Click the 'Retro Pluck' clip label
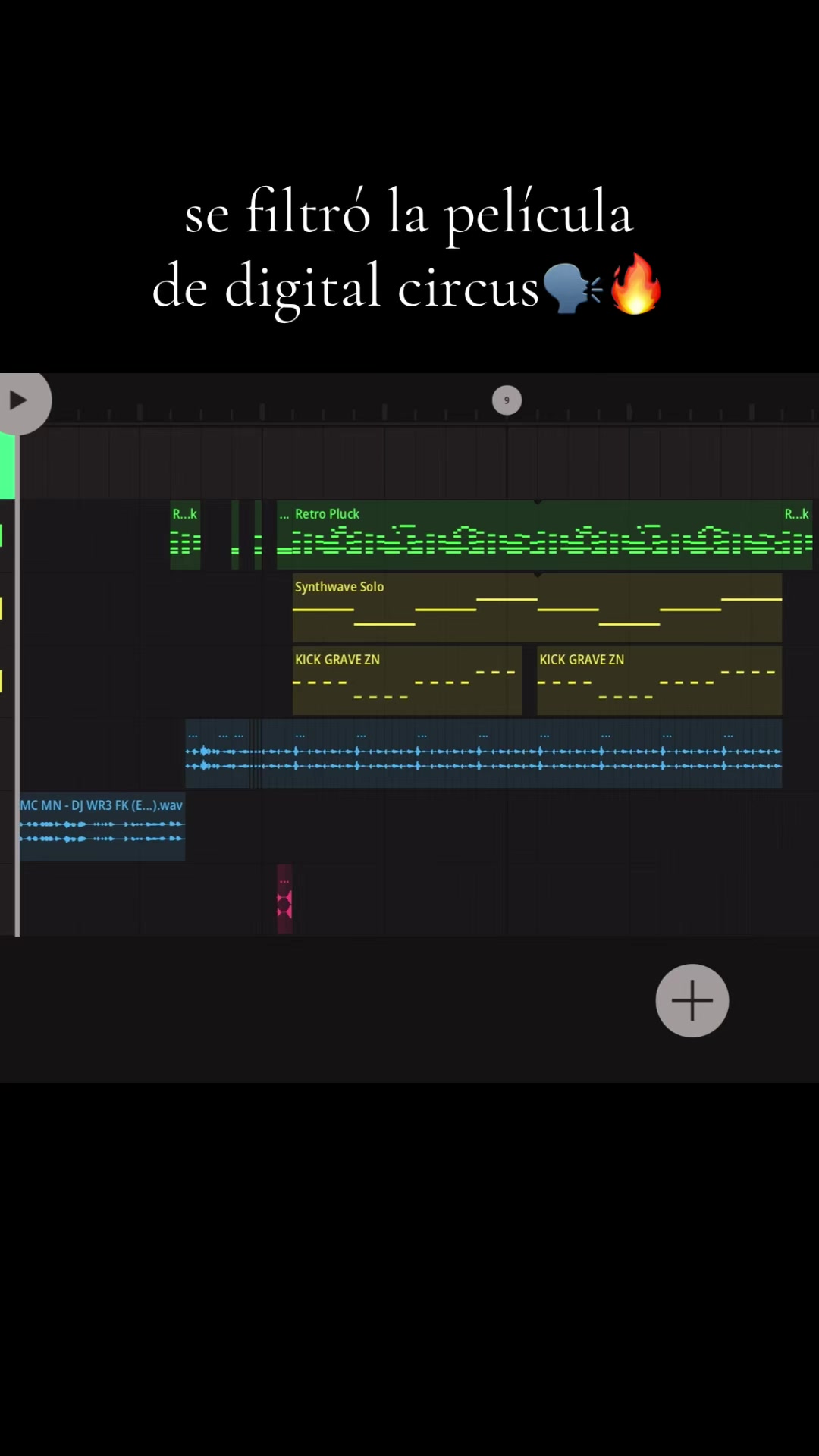819x1456 pixels. click(327, 514)
